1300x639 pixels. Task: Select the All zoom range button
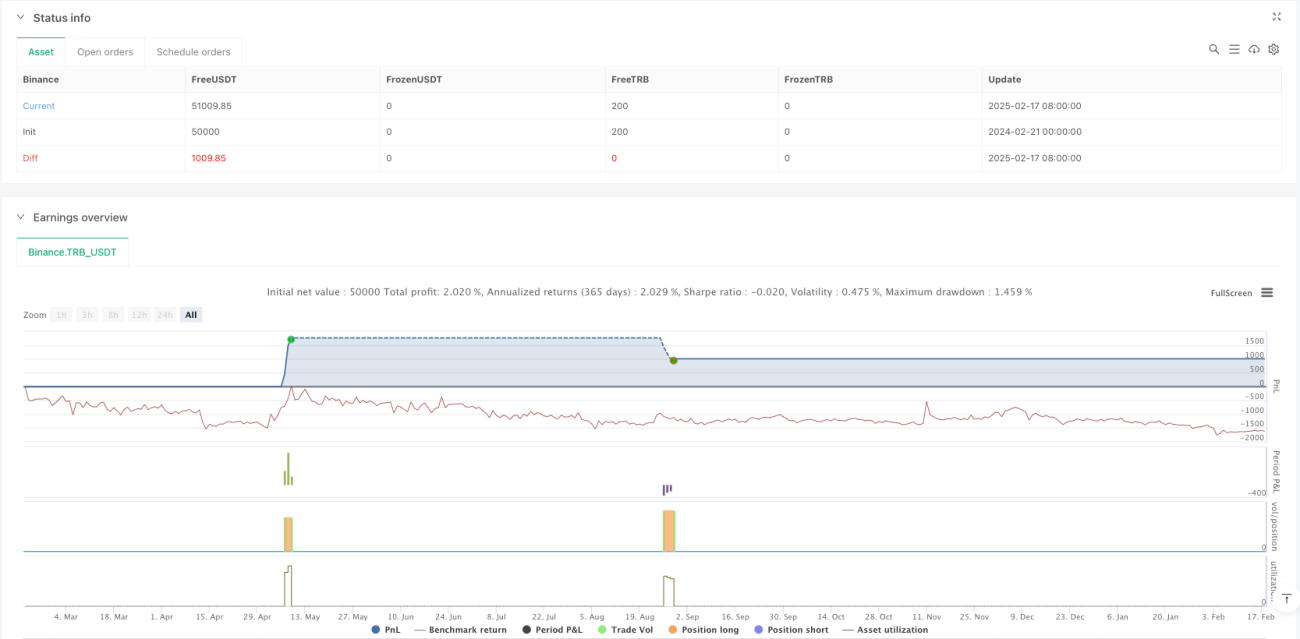click(191, 315)
